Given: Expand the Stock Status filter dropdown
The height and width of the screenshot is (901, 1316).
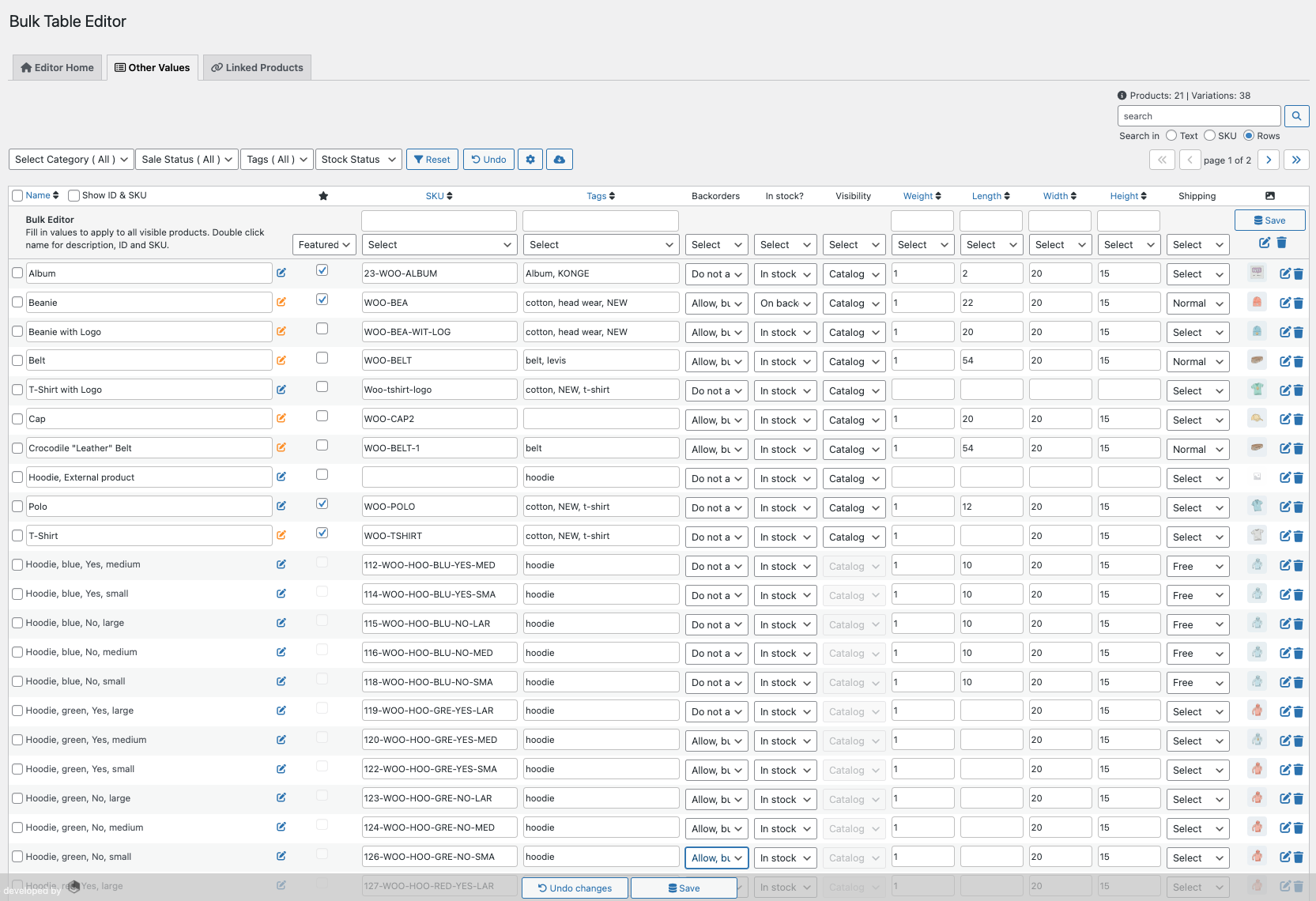Looking at the screenshot, I should [x=358, y=160].
